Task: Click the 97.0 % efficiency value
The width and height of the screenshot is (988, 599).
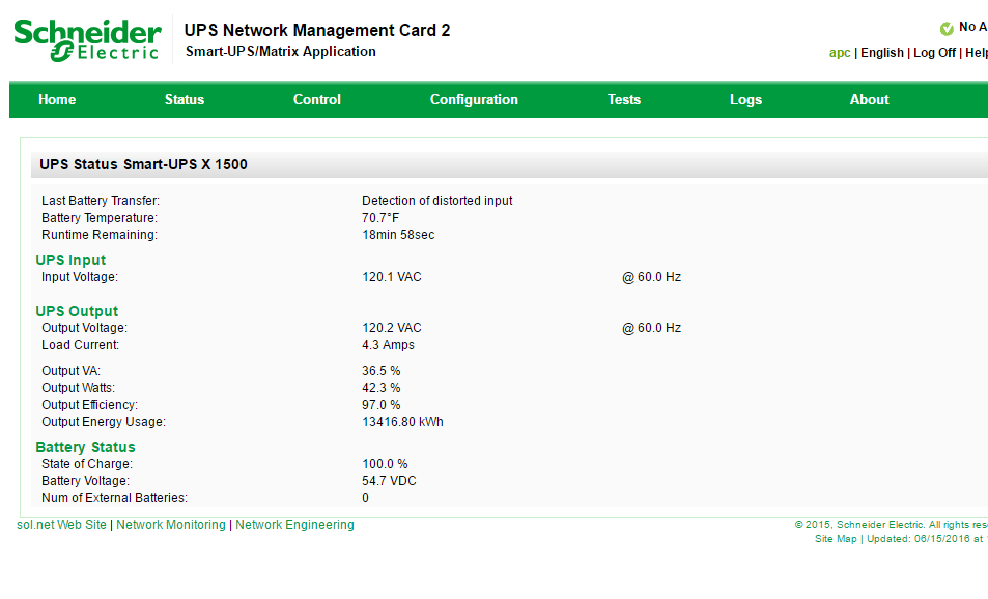Action: [381, 405]
